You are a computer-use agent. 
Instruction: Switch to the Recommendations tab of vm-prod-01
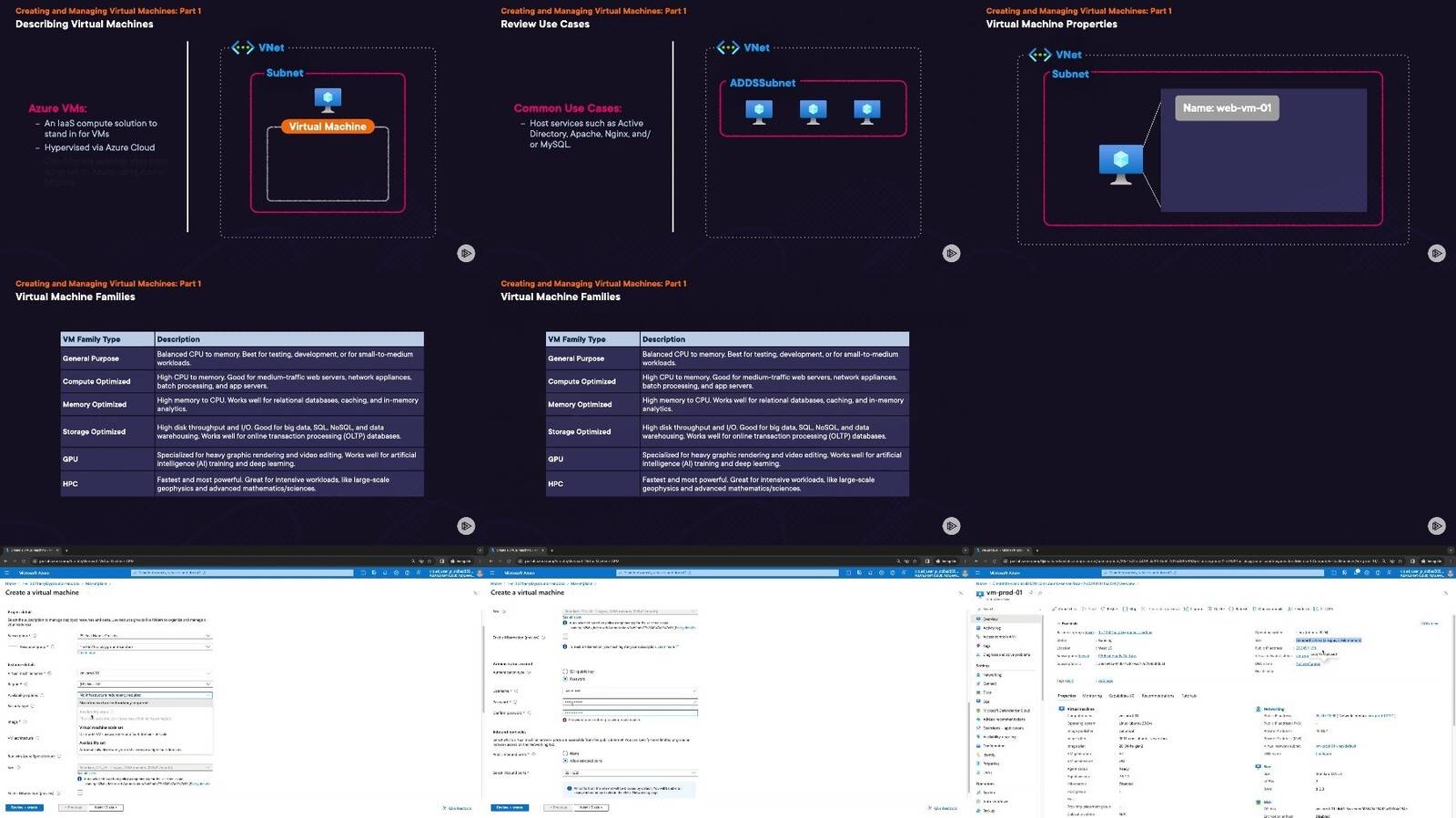pyautogui.click(x=1158, y=696)
